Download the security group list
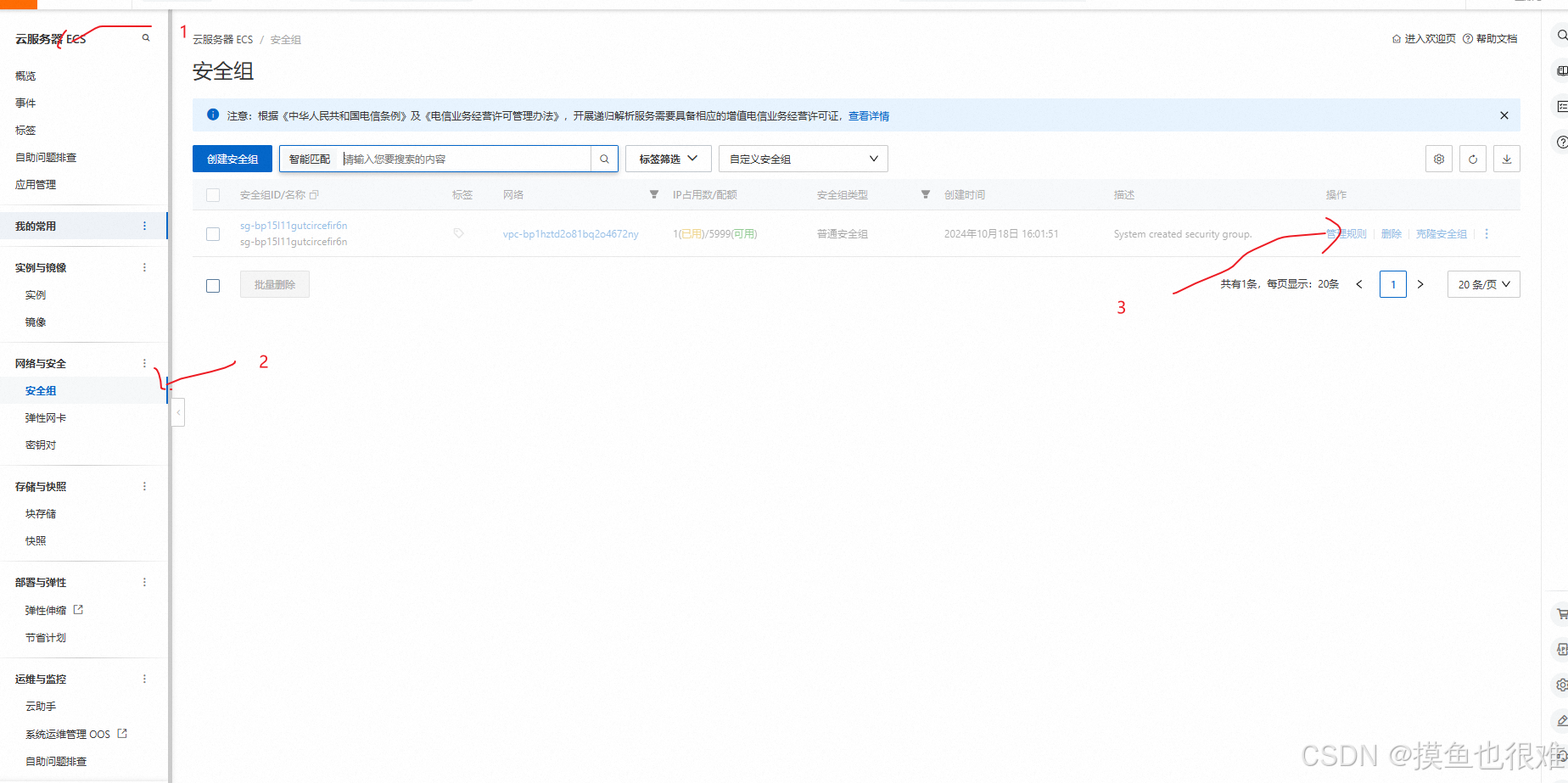Image resolution: width=1568 pixels, height=783 pixels. click(x=1507, y=159)
